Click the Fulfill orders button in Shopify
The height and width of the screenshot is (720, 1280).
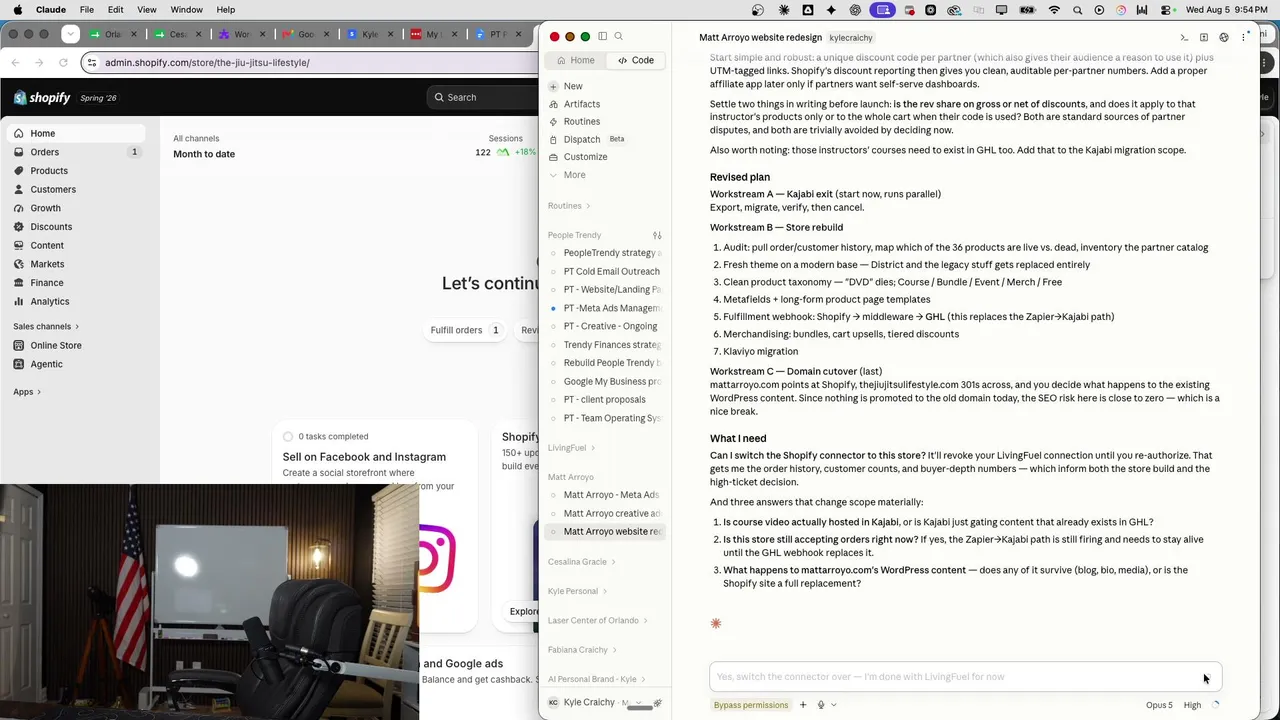465,330
